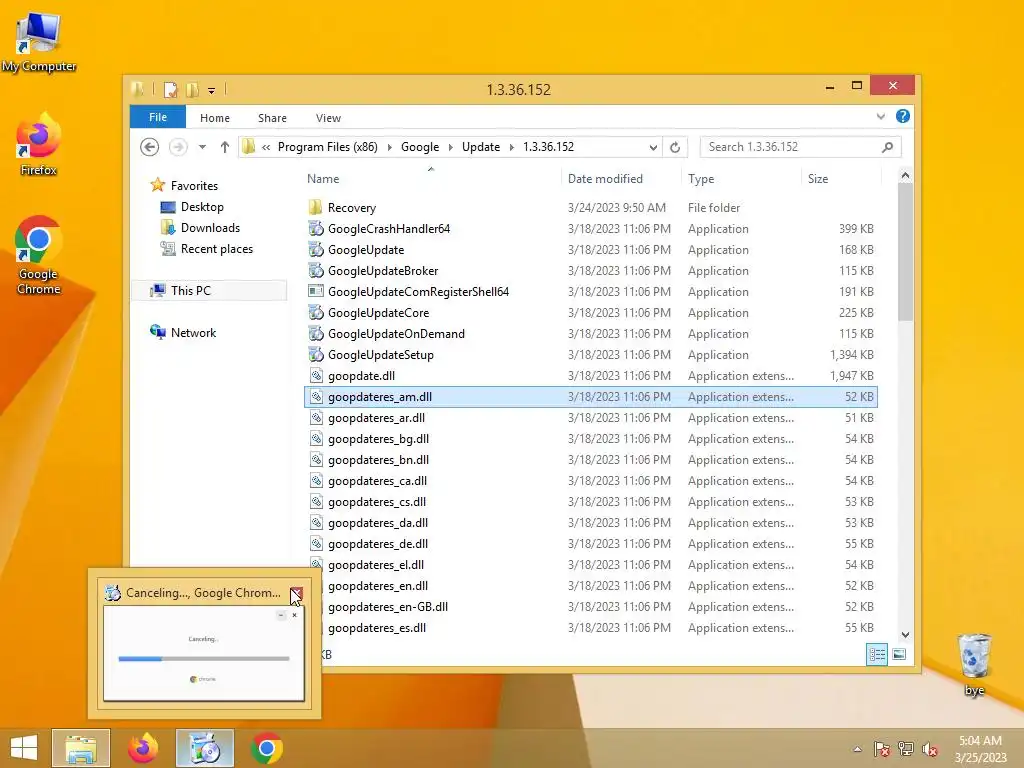Open Downloads in the navigation pane
Screen dimensions: 1024x768
pyautogui.click(x=210, y=228)
